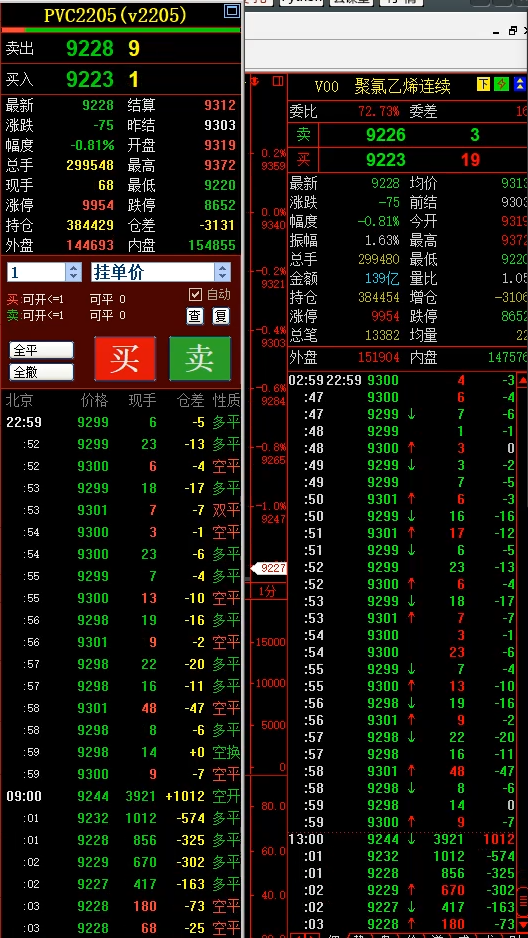Click the 仓差 value -3131
The width and height of the screenshot is (528, 938).
(217, 226)
